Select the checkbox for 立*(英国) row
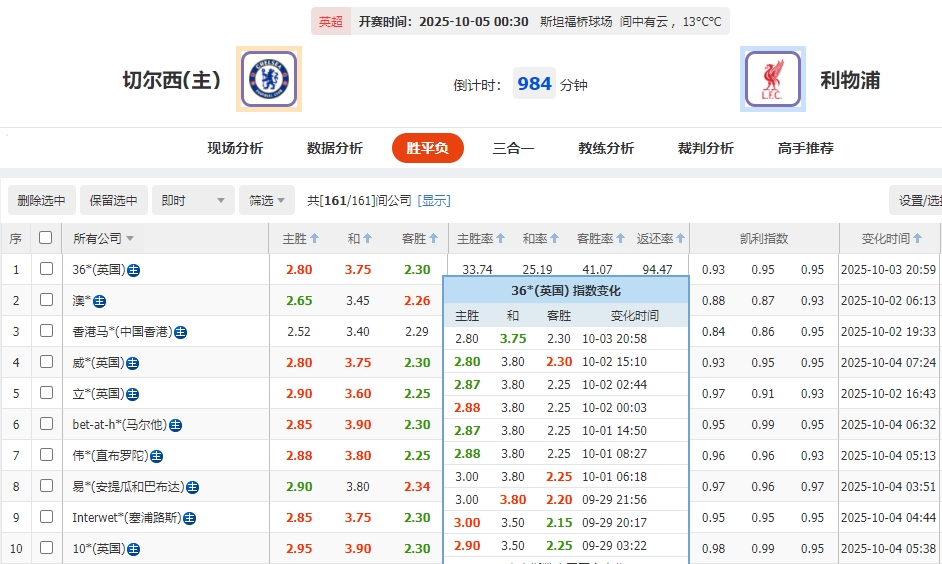Image resolution: width=942 pixels, height=564 pixels. pyautogui.click(x=46, y=393)
